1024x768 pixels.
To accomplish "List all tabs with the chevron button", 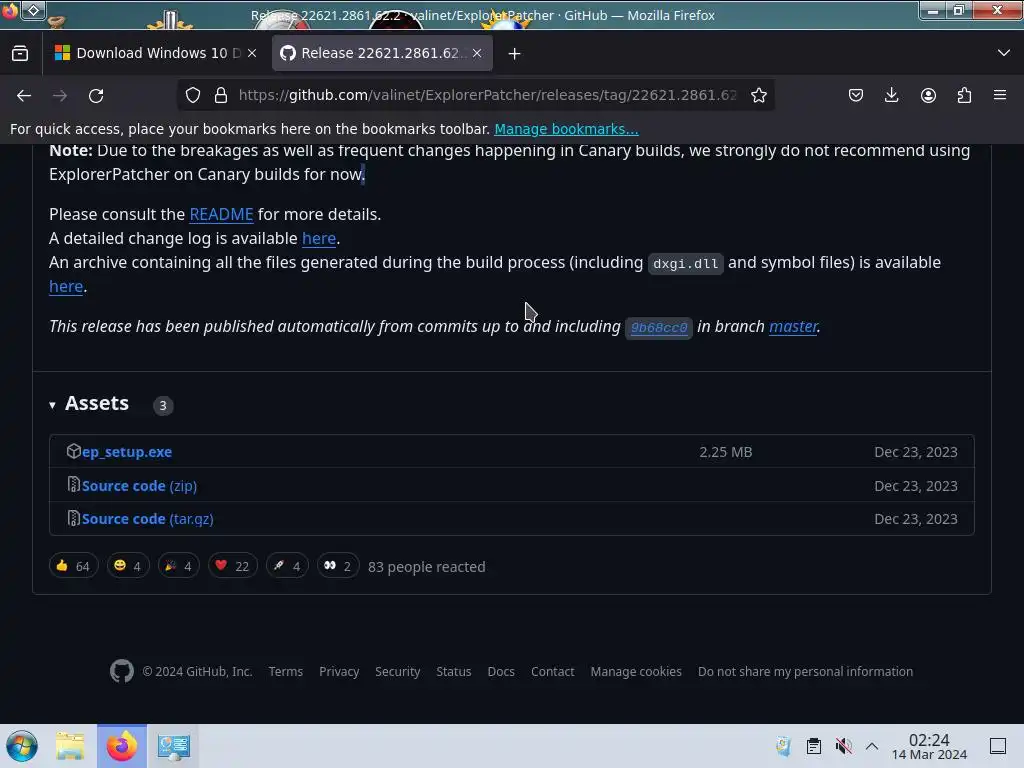I will click(1004, 53).
